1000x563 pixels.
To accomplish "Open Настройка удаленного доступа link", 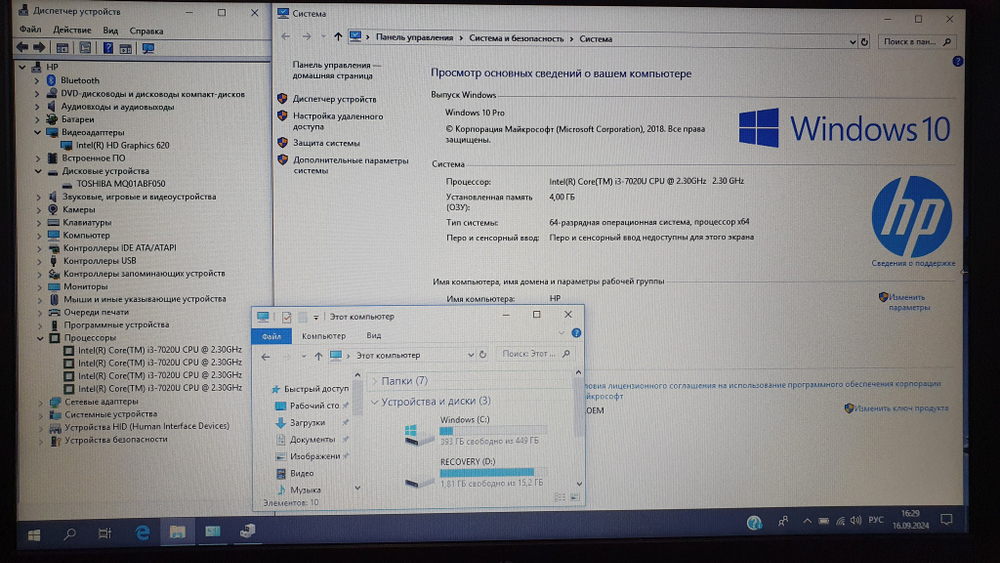I will coord(338,121).
